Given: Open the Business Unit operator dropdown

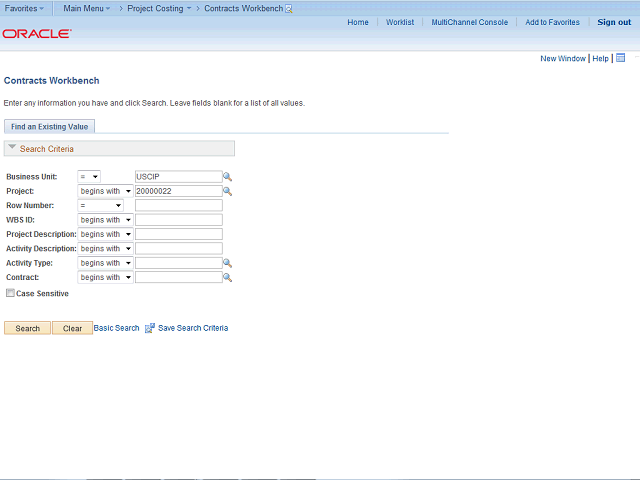Looking at the screenshot, I should [x=89, y=177].
